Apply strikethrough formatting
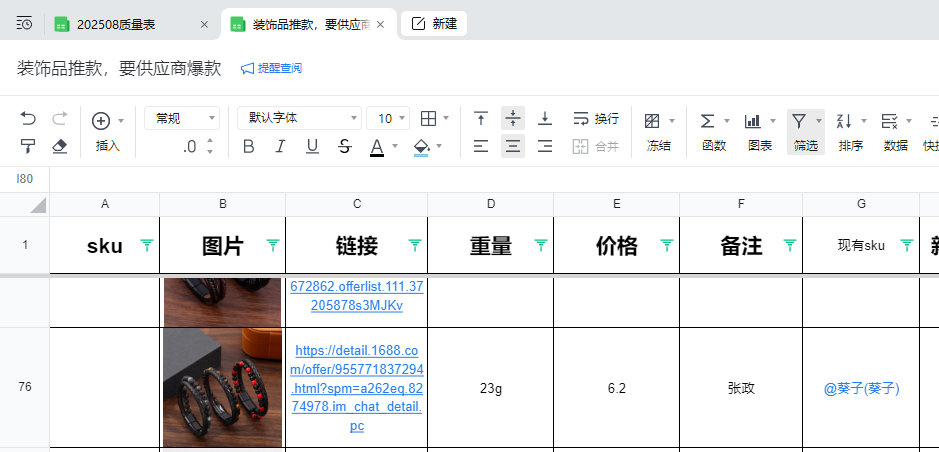939x452 pixels. point(345,147)
